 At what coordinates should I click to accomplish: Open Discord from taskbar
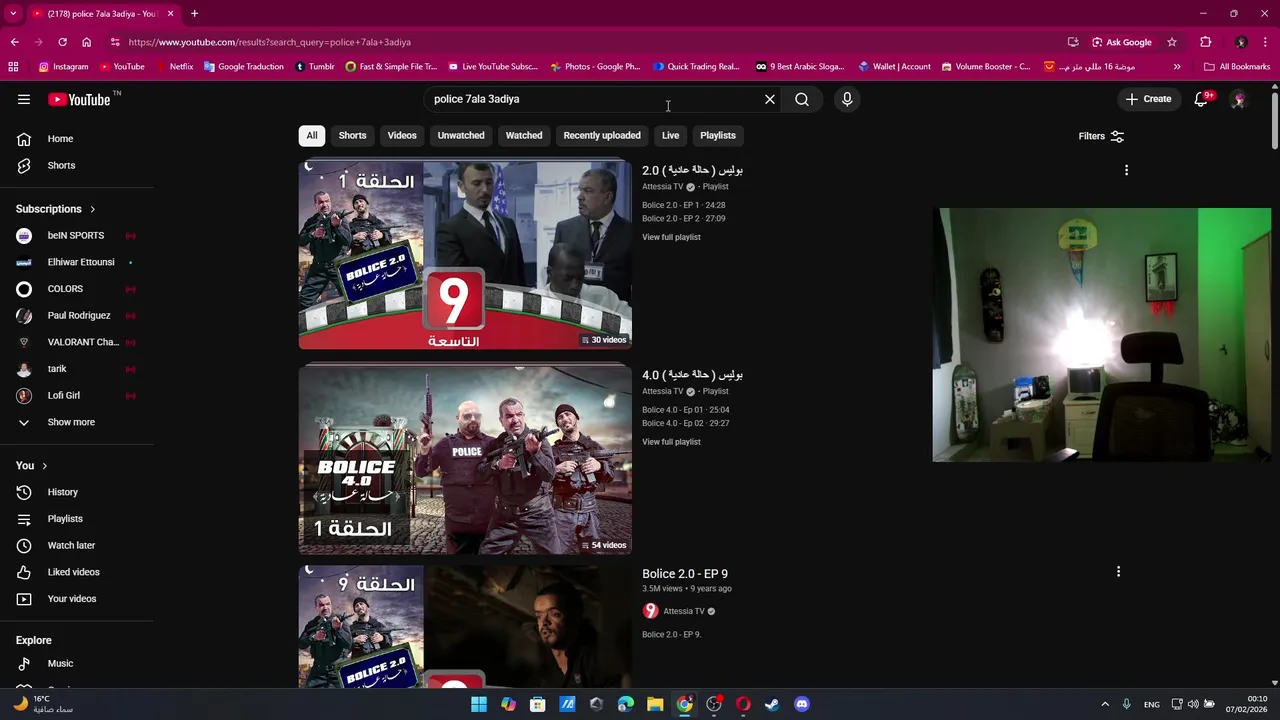point(801,704)
